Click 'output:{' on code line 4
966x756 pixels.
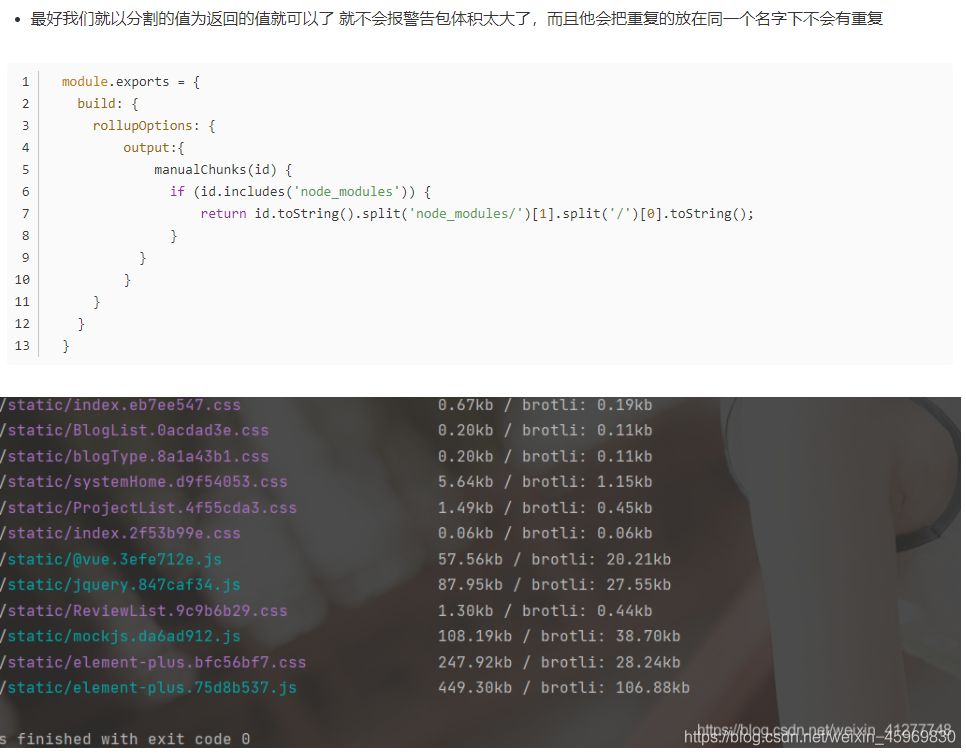coord(154,148)
